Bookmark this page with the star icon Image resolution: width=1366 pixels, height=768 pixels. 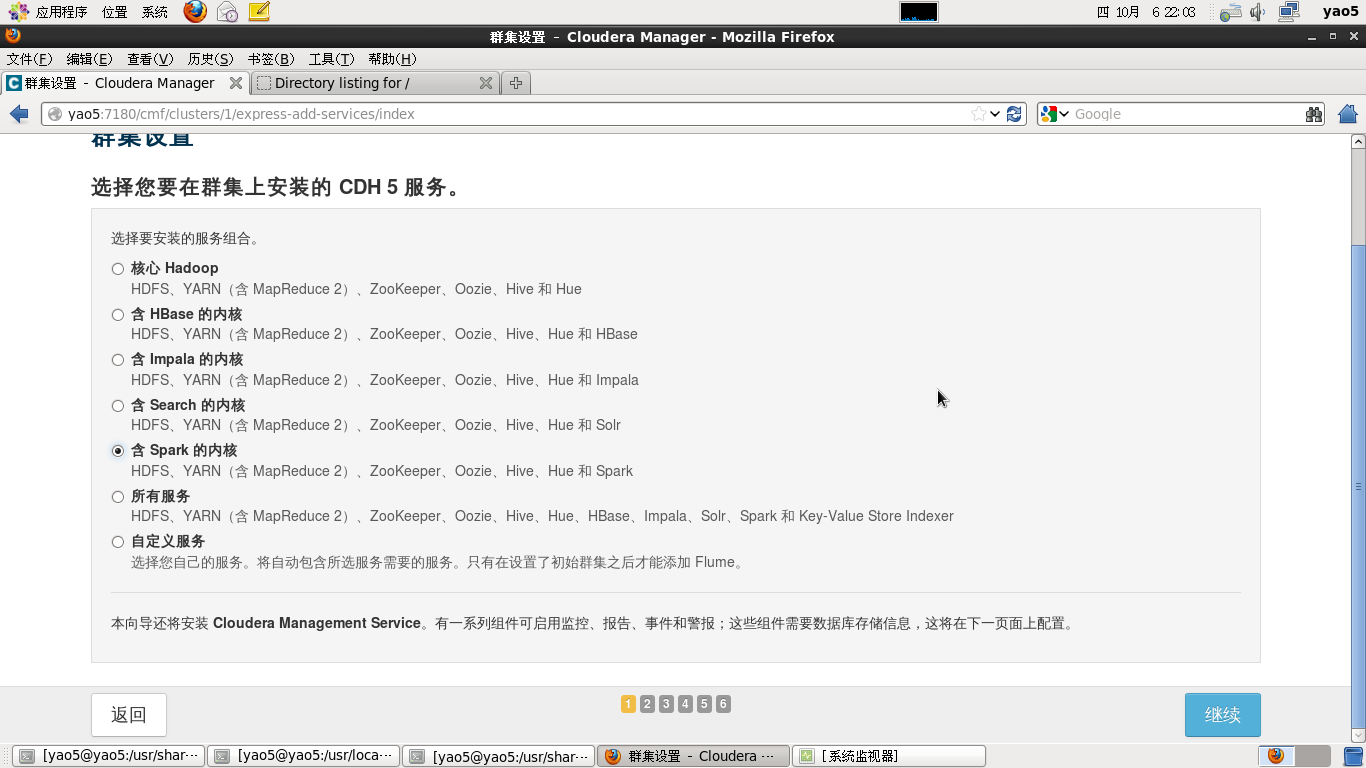pos(978,114)
